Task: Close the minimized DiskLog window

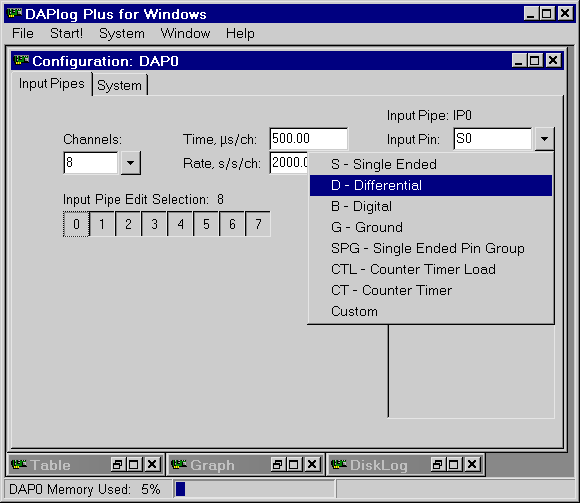Action: coord(472,465)
